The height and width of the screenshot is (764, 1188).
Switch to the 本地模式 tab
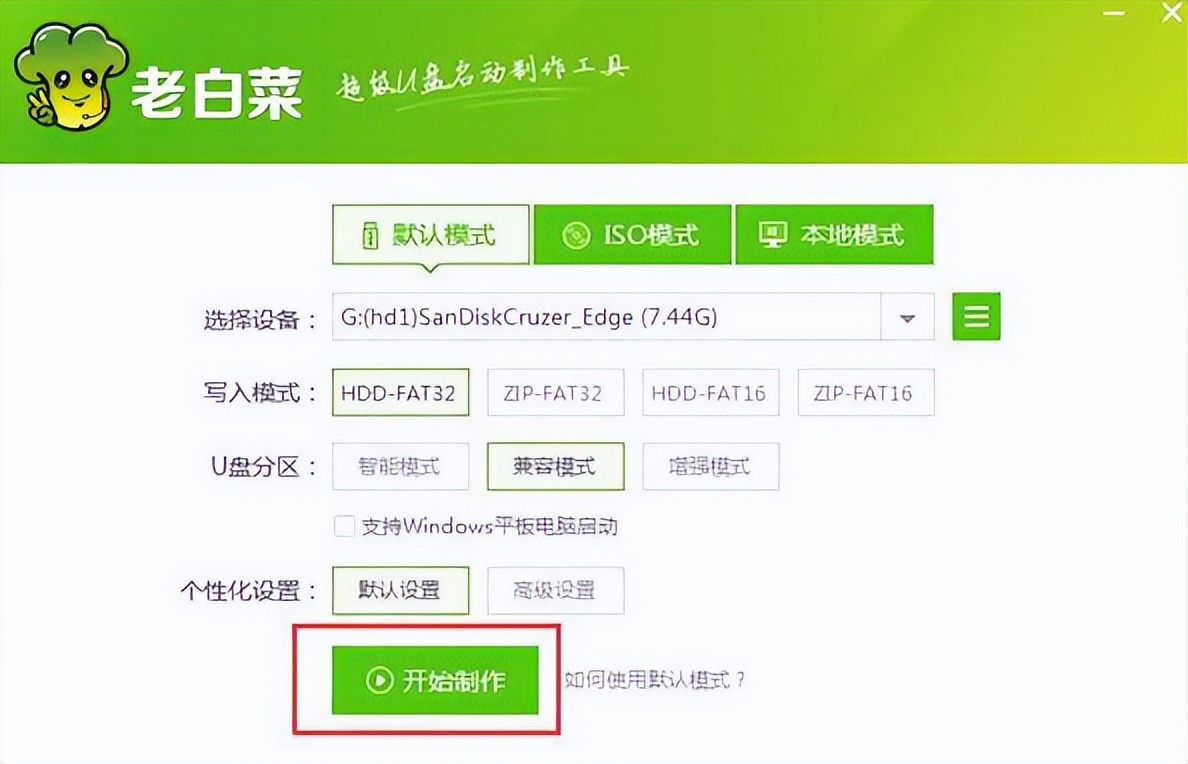tap(834, 234)
